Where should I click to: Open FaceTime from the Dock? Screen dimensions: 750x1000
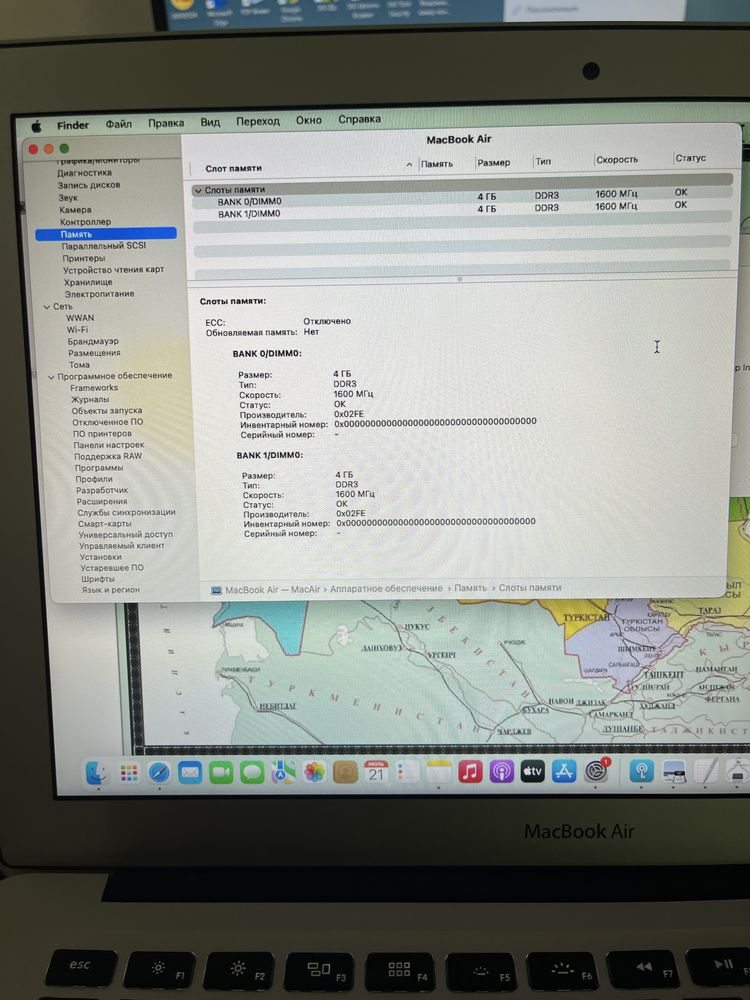coord(221,773)
